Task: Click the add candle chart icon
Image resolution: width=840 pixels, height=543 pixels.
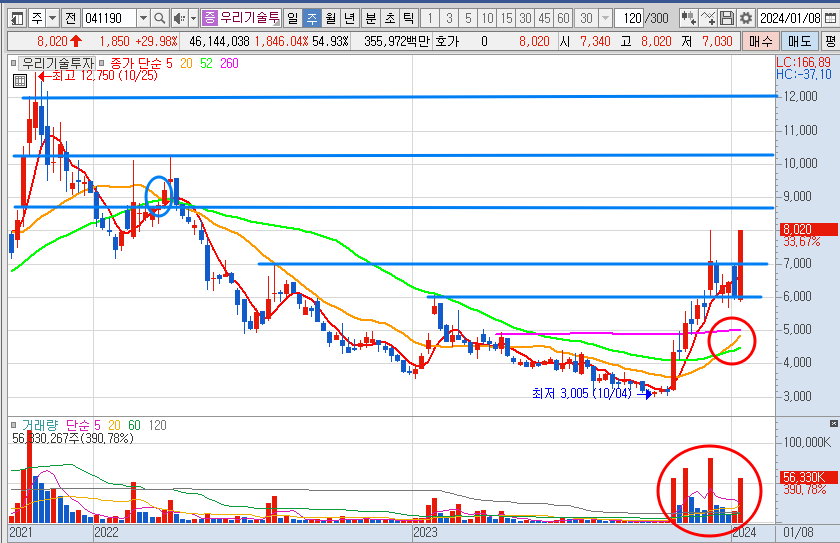Action: pos(688,19)
